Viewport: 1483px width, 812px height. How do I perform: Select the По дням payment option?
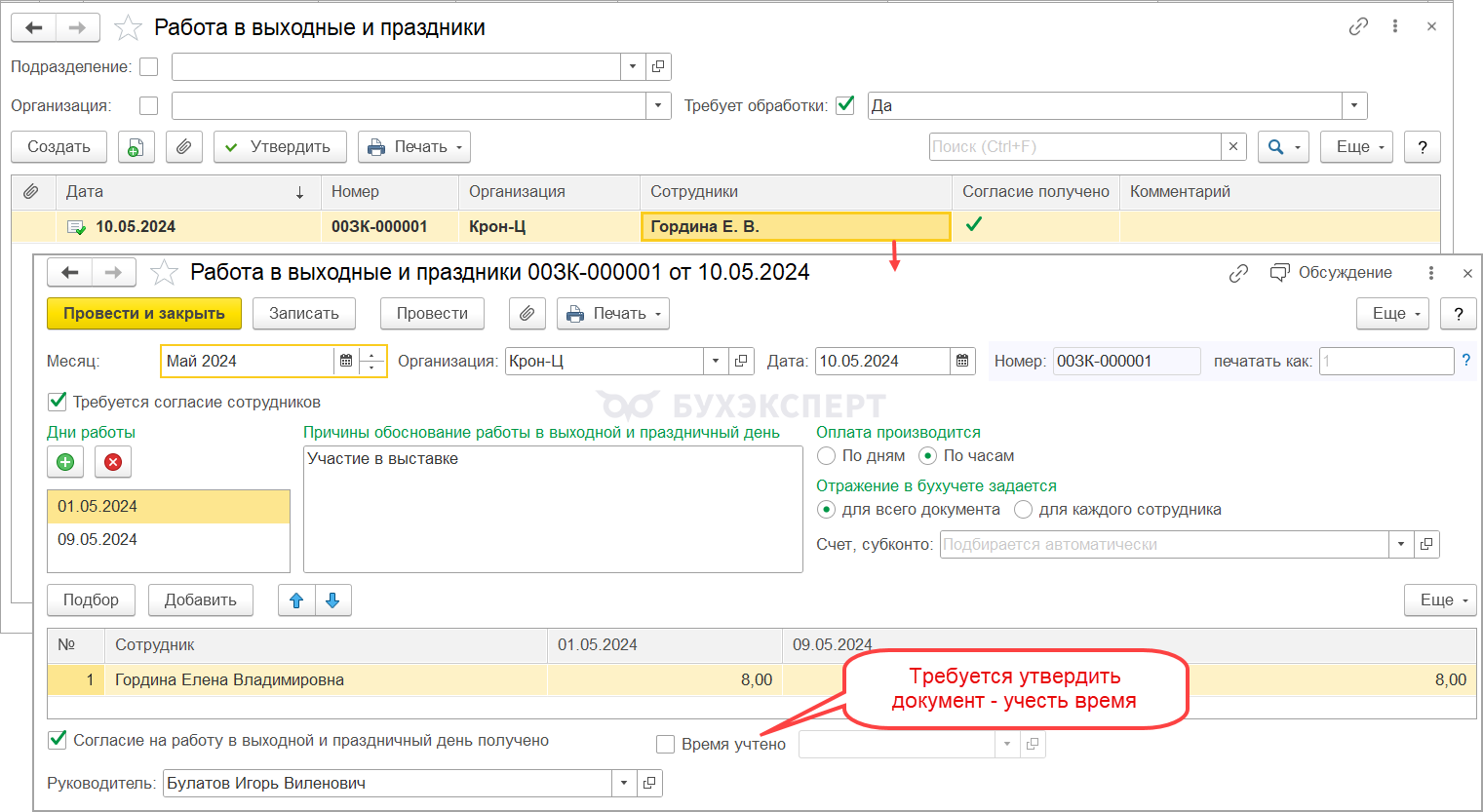pos(827,456)
